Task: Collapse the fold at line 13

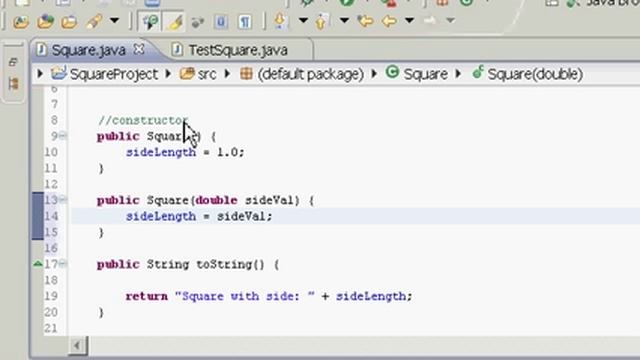Action: [x=62, y=200]
